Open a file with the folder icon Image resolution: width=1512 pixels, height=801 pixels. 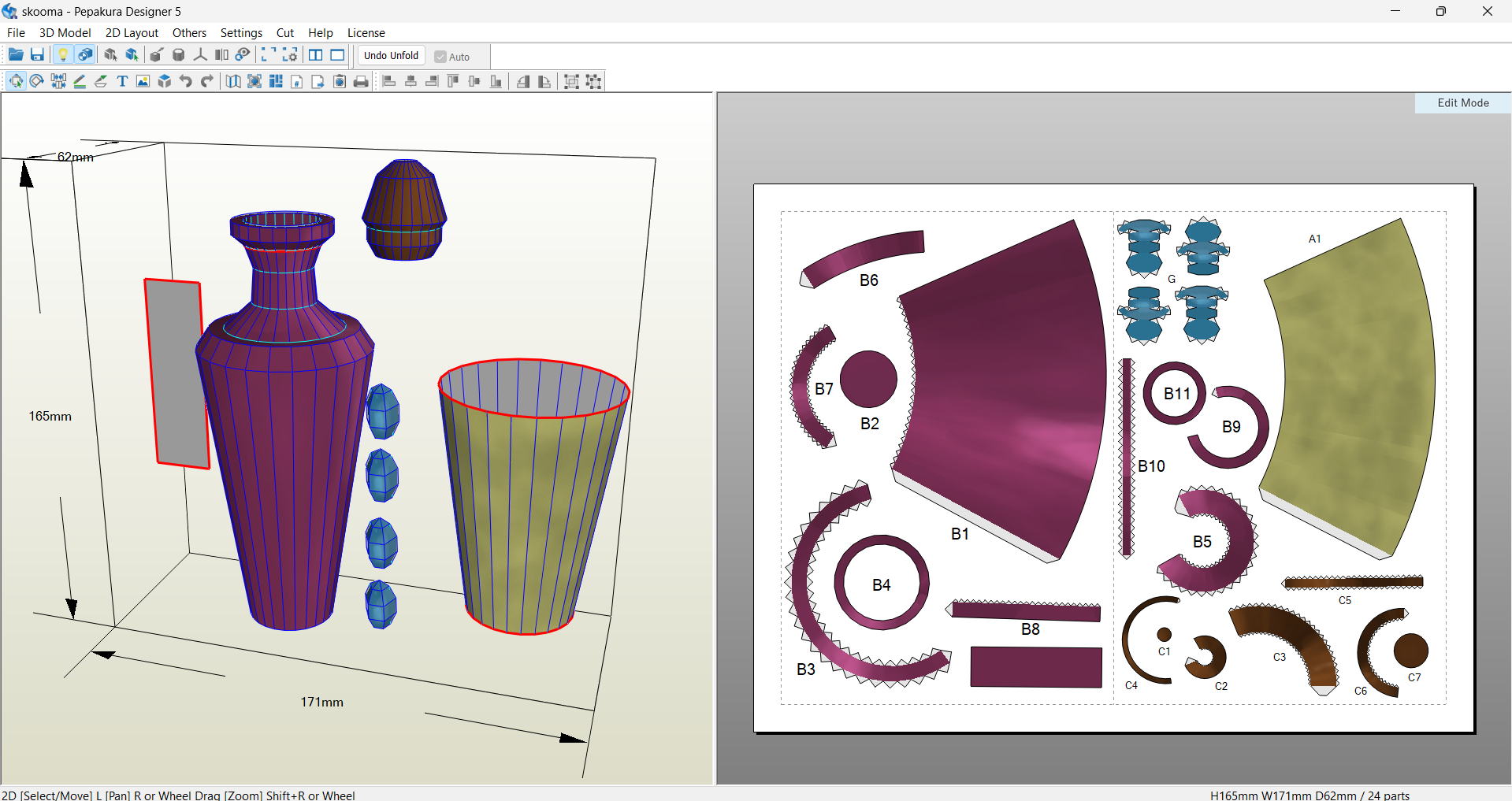pos(16,55)
